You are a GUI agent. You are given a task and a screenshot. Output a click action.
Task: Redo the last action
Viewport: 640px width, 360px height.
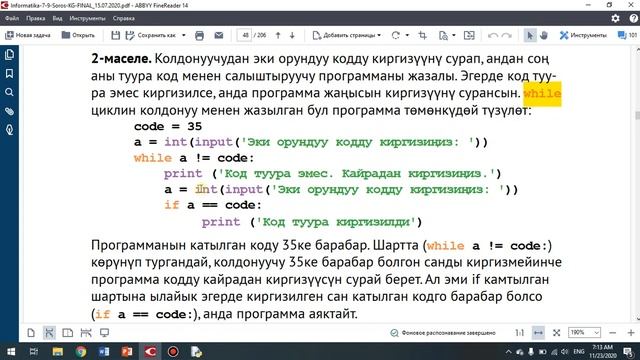click(x=507, y=36)
